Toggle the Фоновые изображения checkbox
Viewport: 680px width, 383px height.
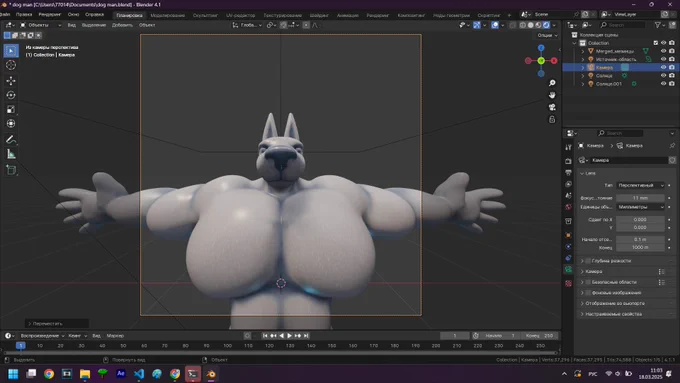click(x=588, y=293)
